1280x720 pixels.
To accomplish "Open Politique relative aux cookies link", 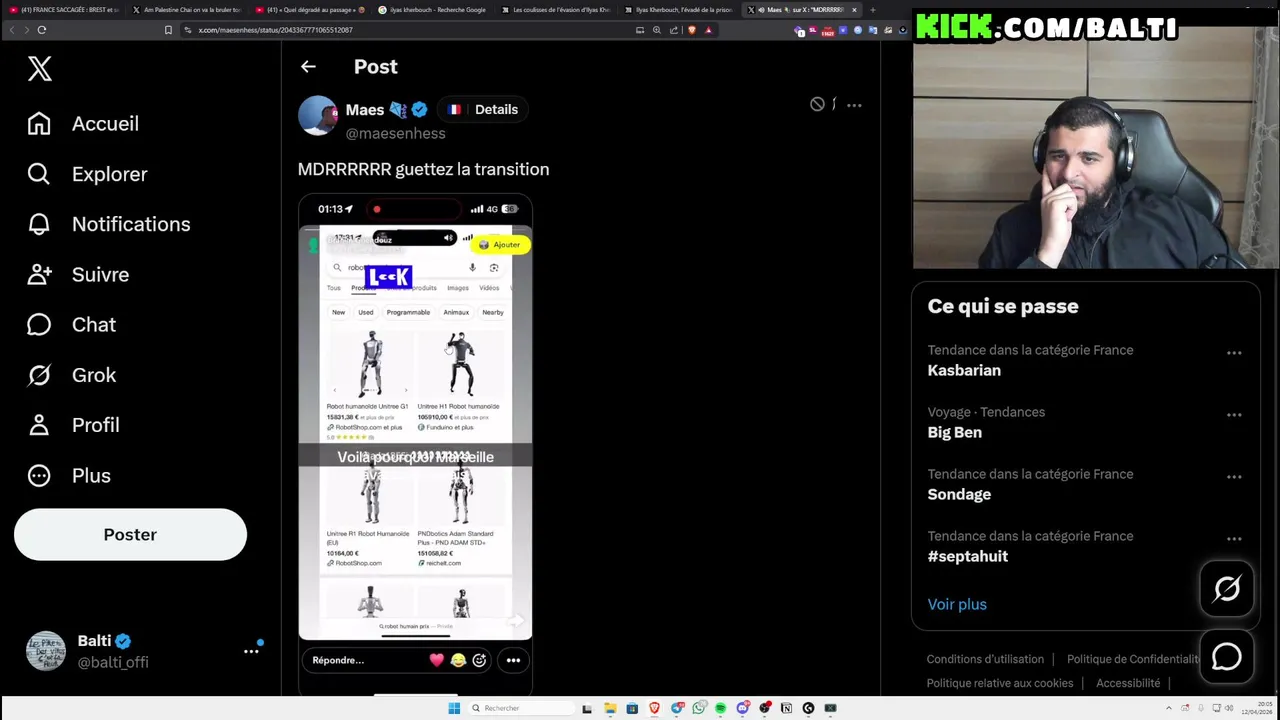I will tap(1000, 683).
